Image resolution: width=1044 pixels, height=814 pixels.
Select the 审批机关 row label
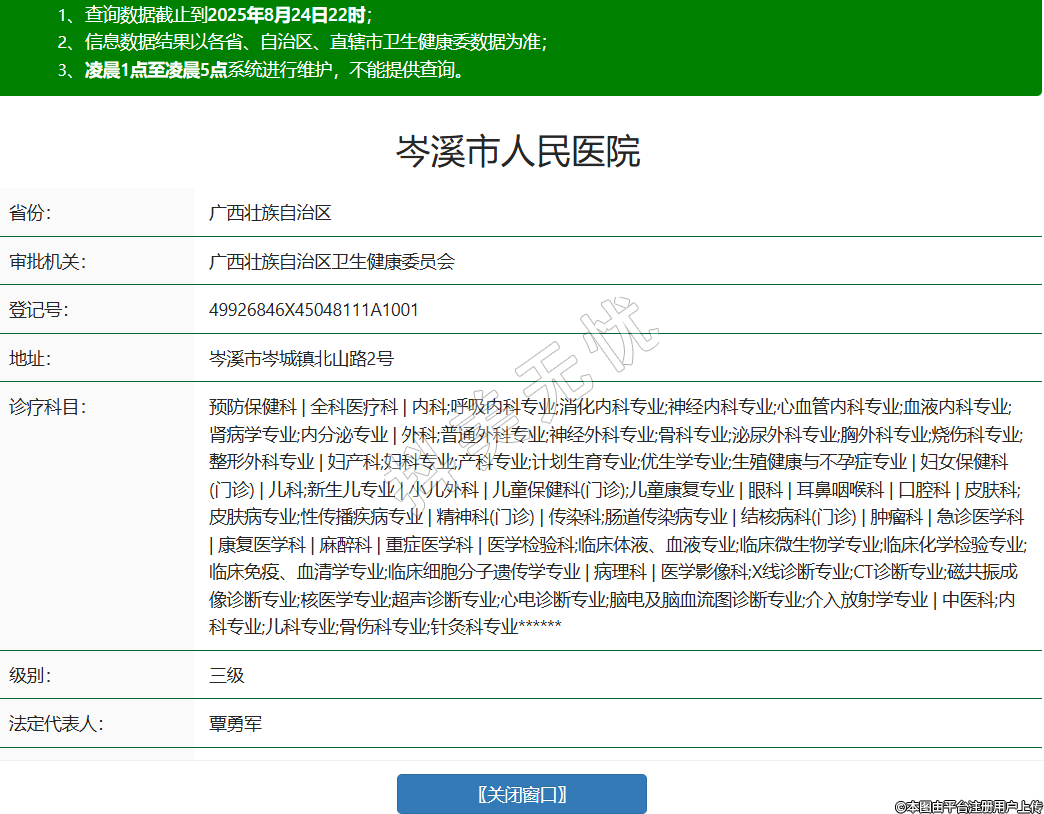point(47,262)
